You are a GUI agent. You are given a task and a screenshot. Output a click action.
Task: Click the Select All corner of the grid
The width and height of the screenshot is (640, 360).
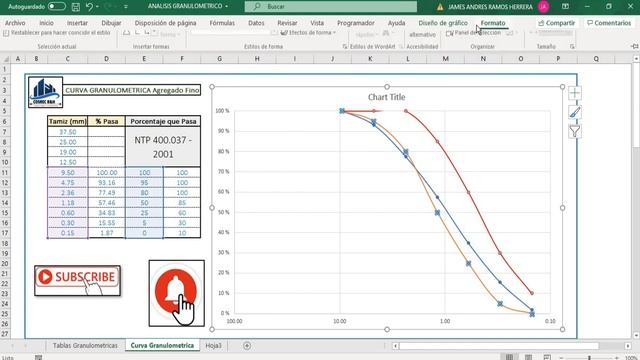coord(6,59)
